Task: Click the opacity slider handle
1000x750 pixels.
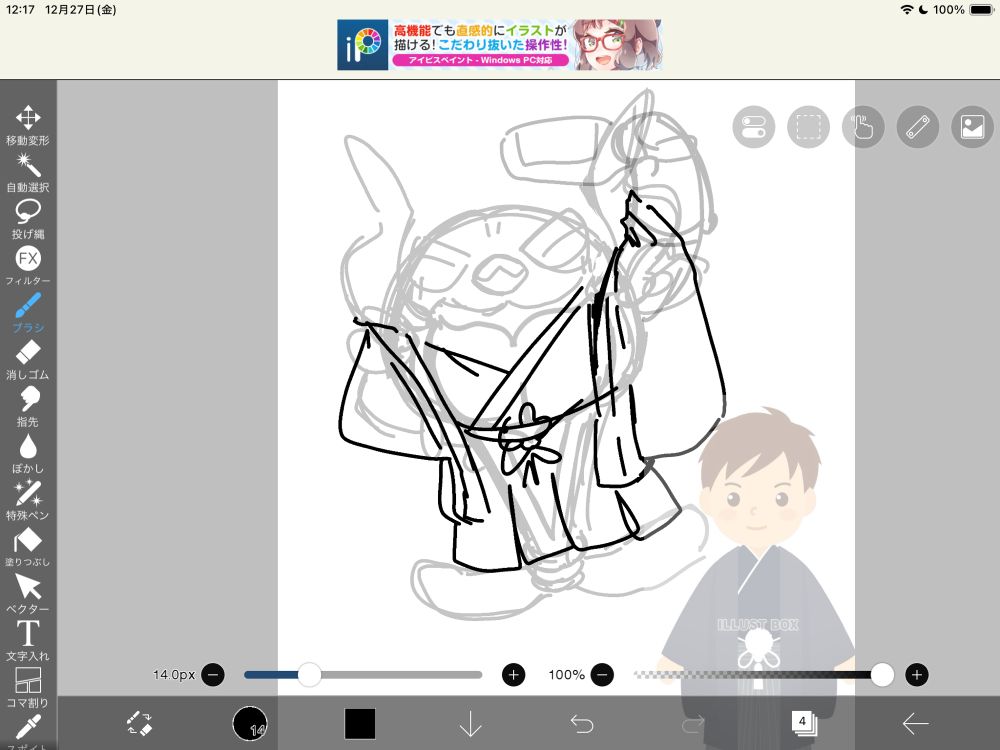Action: point(882,675)
